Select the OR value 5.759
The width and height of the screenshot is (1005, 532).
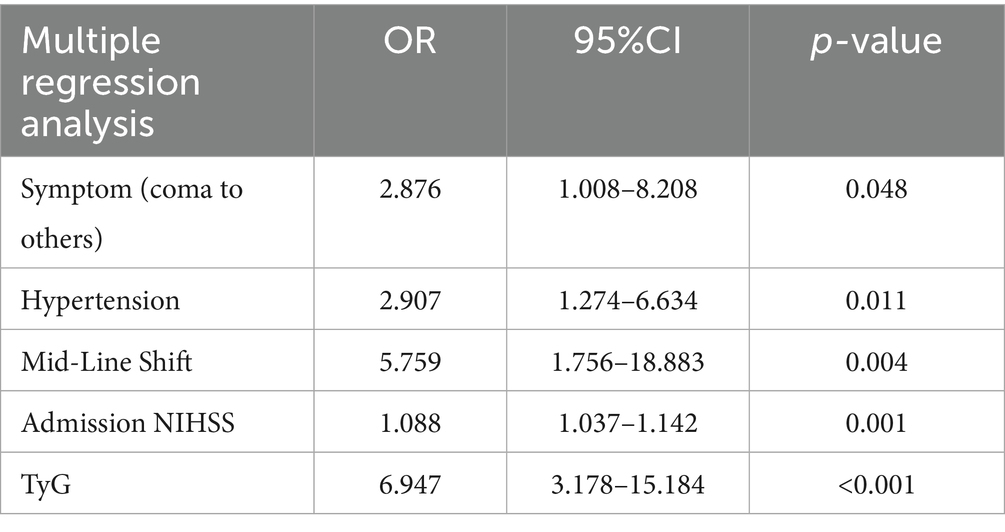[410, 360]
